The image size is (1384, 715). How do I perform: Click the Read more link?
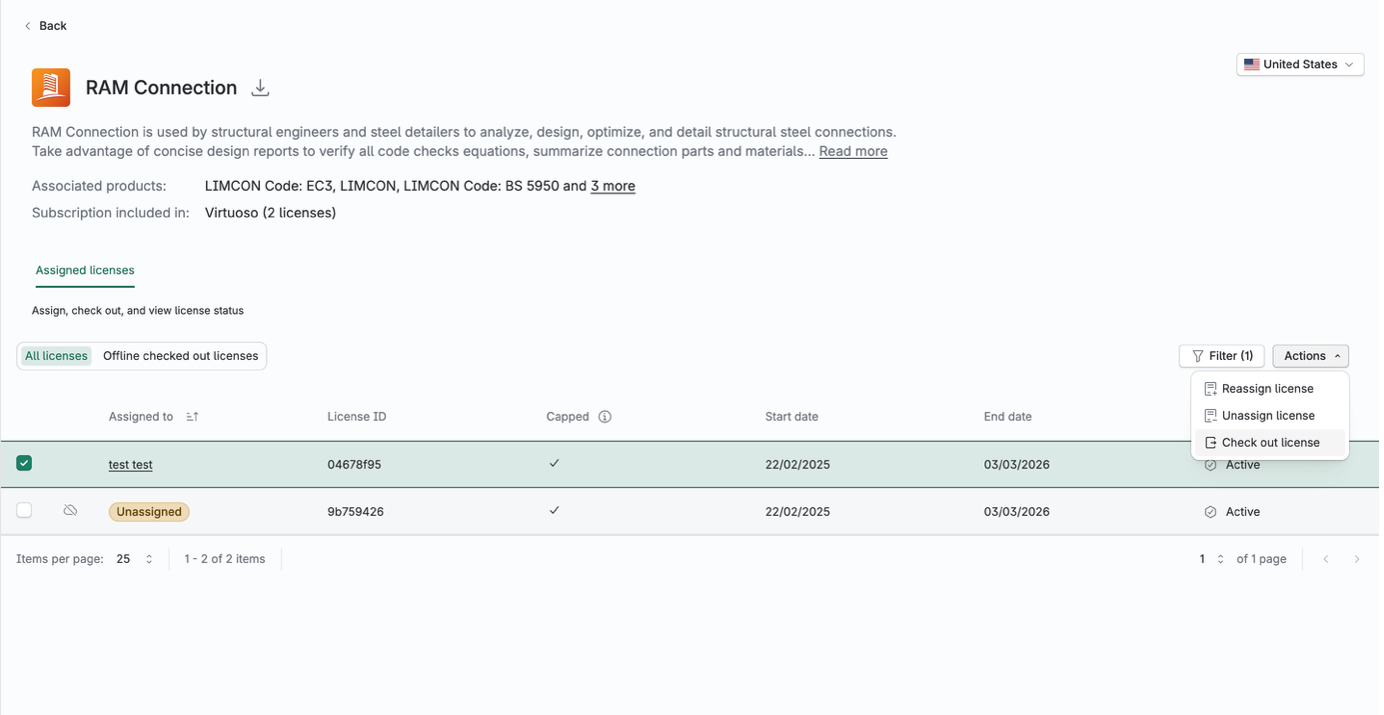click(x=853, y=152)
